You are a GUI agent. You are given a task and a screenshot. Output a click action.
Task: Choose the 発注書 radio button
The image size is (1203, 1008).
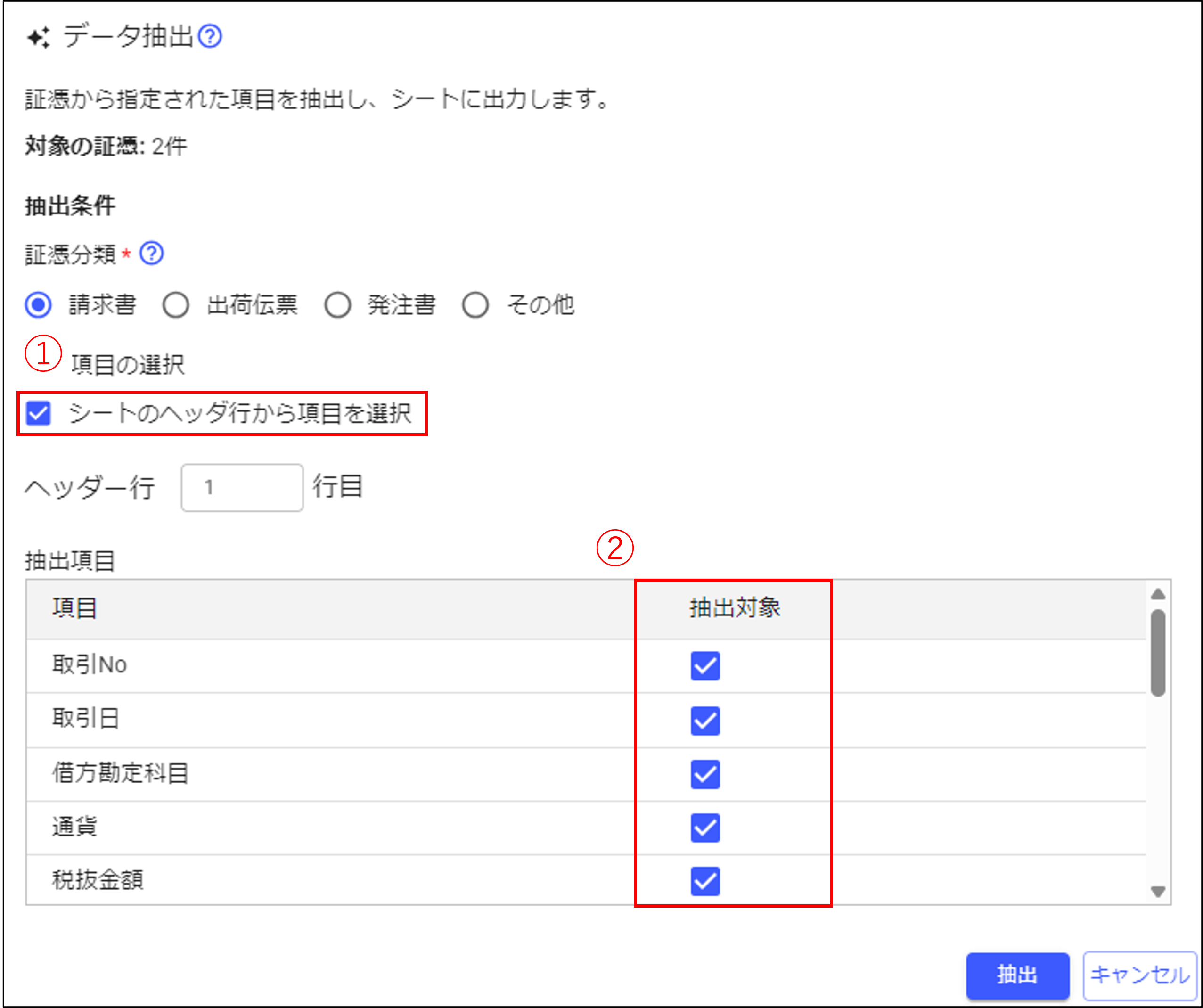click(337, 305)
